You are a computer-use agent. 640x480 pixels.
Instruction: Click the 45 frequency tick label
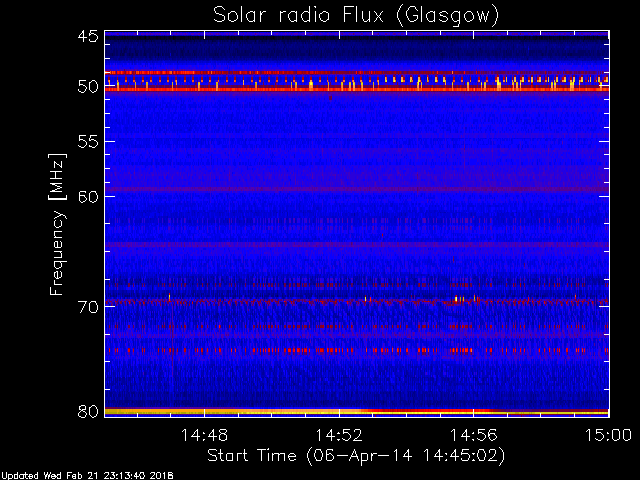[x=88, y=36]
